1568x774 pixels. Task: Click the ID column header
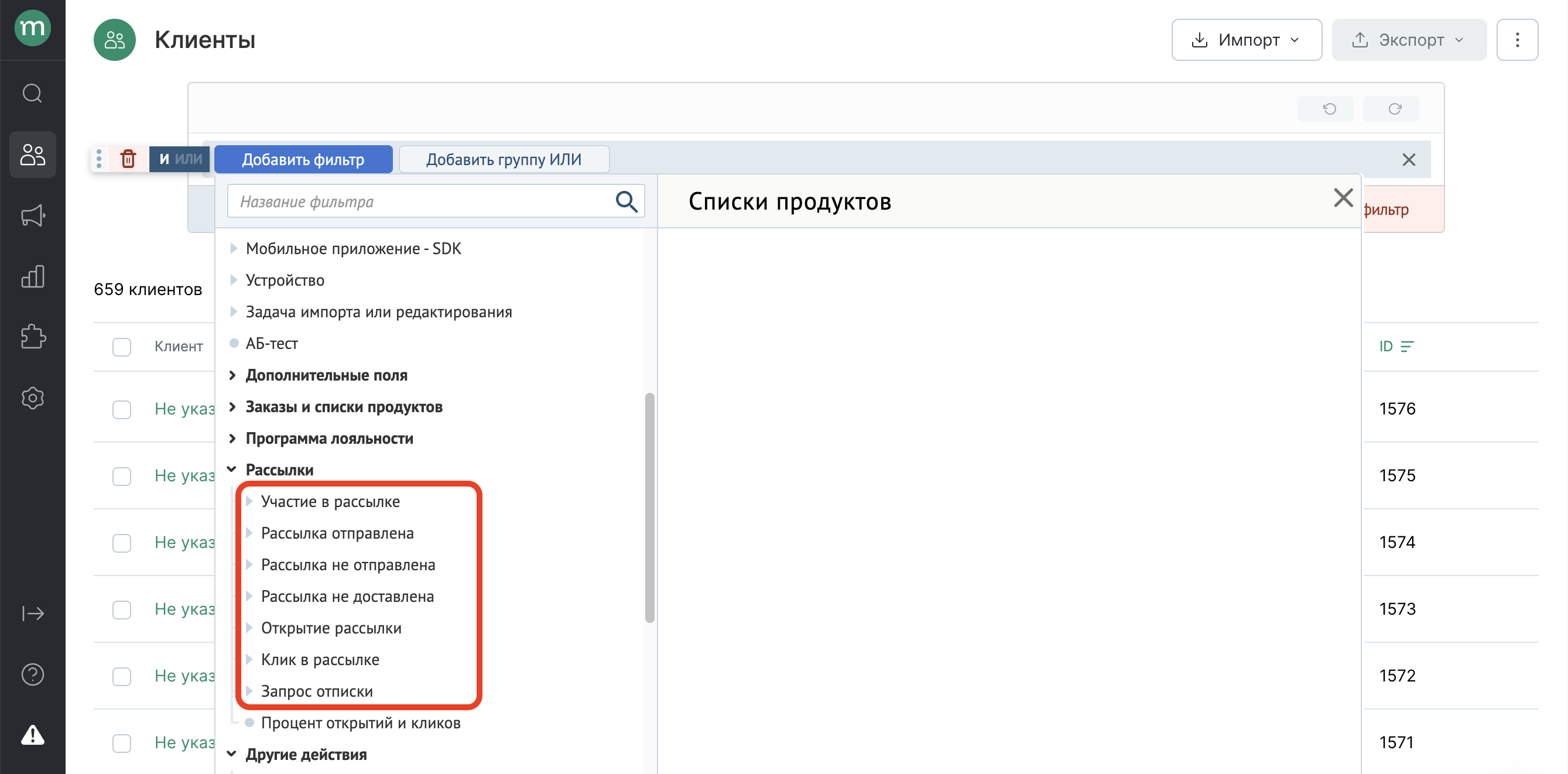pos(1385,346)
